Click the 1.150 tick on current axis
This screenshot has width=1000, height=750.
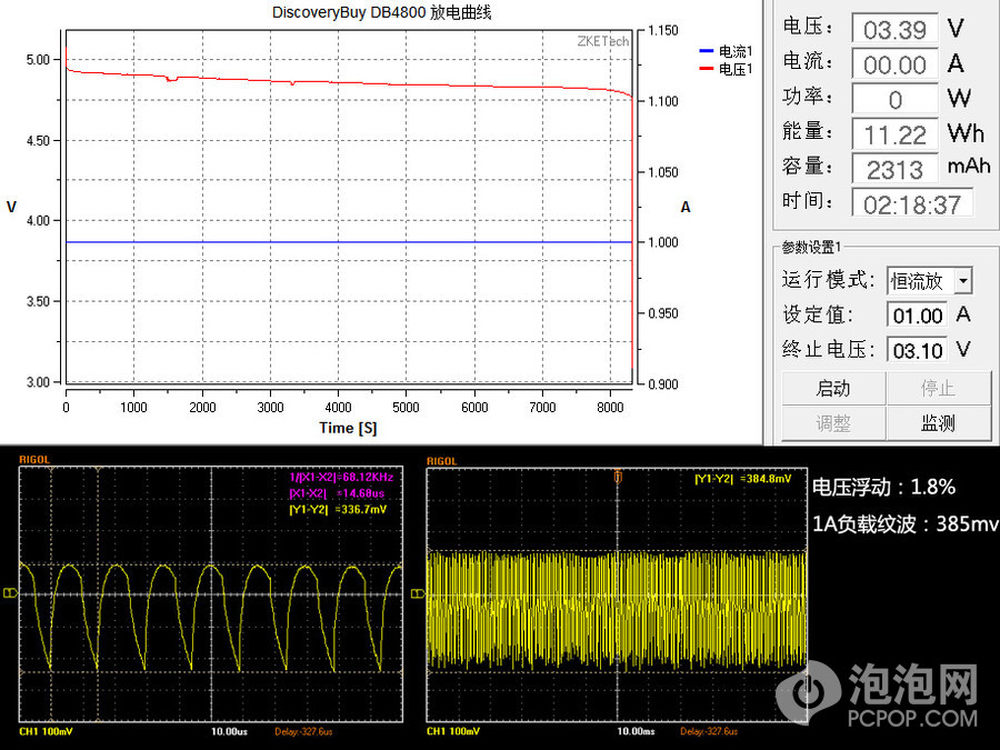663,31
